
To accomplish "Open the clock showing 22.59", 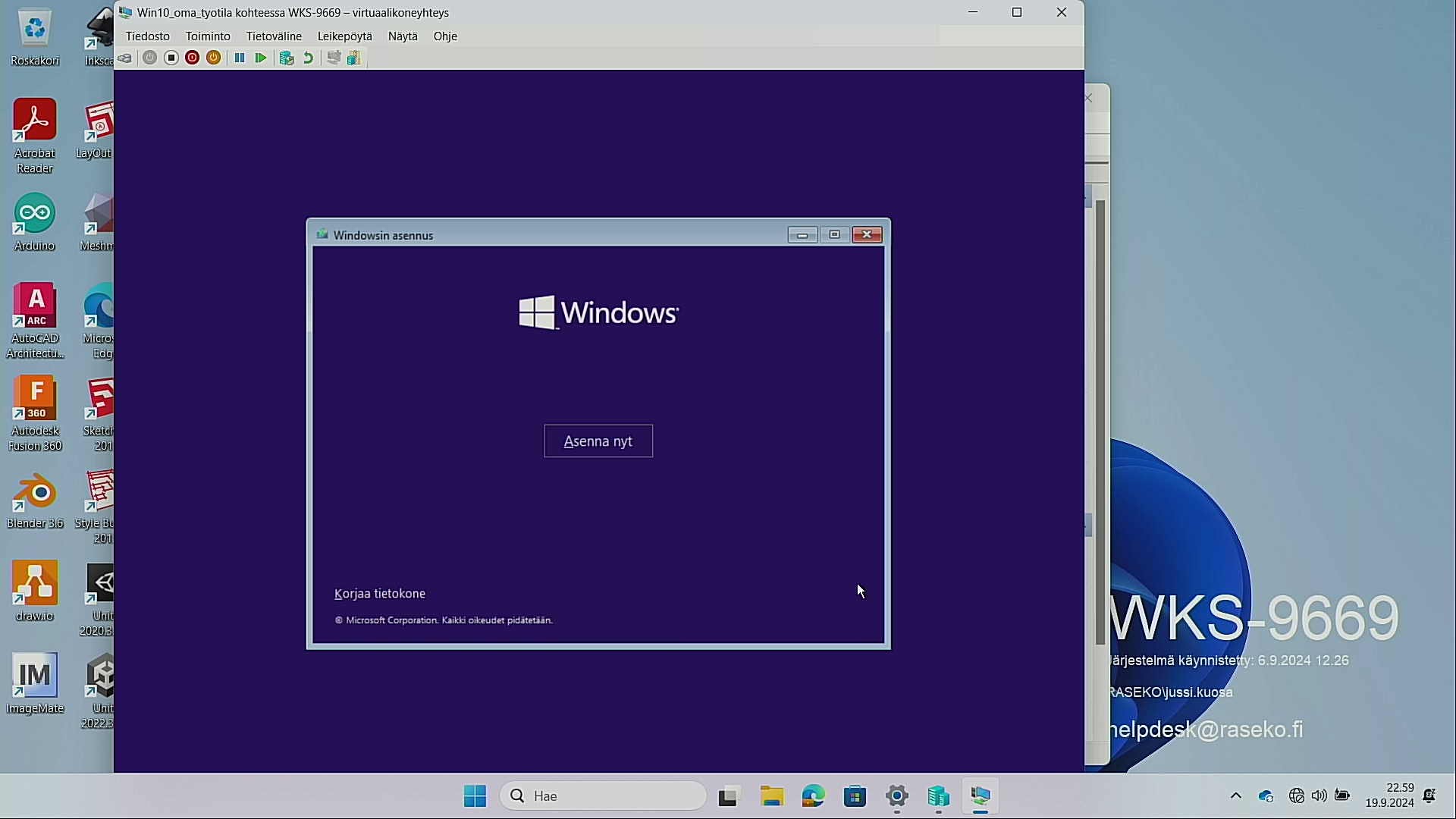I will coord(1390,795).
